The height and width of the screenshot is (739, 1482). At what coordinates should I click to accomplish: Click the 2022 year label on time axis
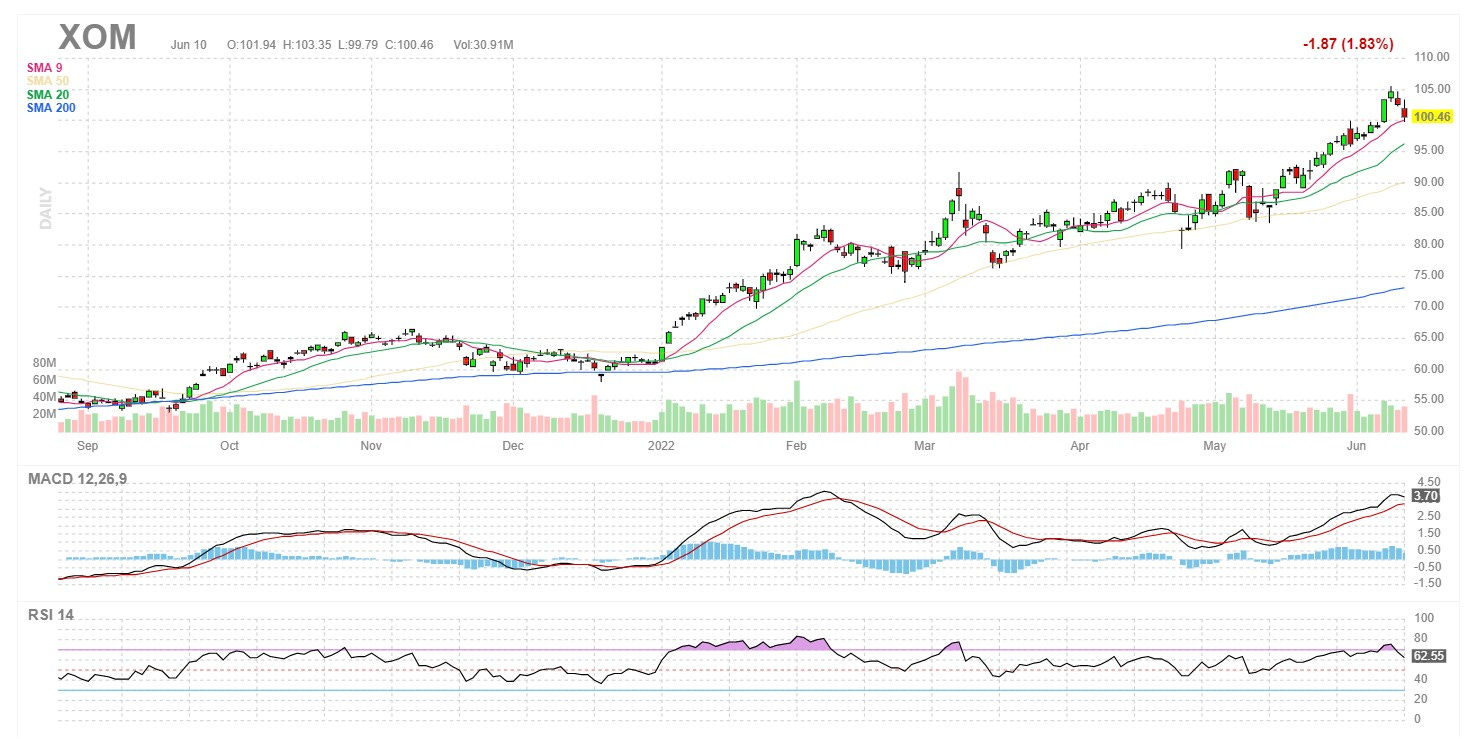[662, 447]
